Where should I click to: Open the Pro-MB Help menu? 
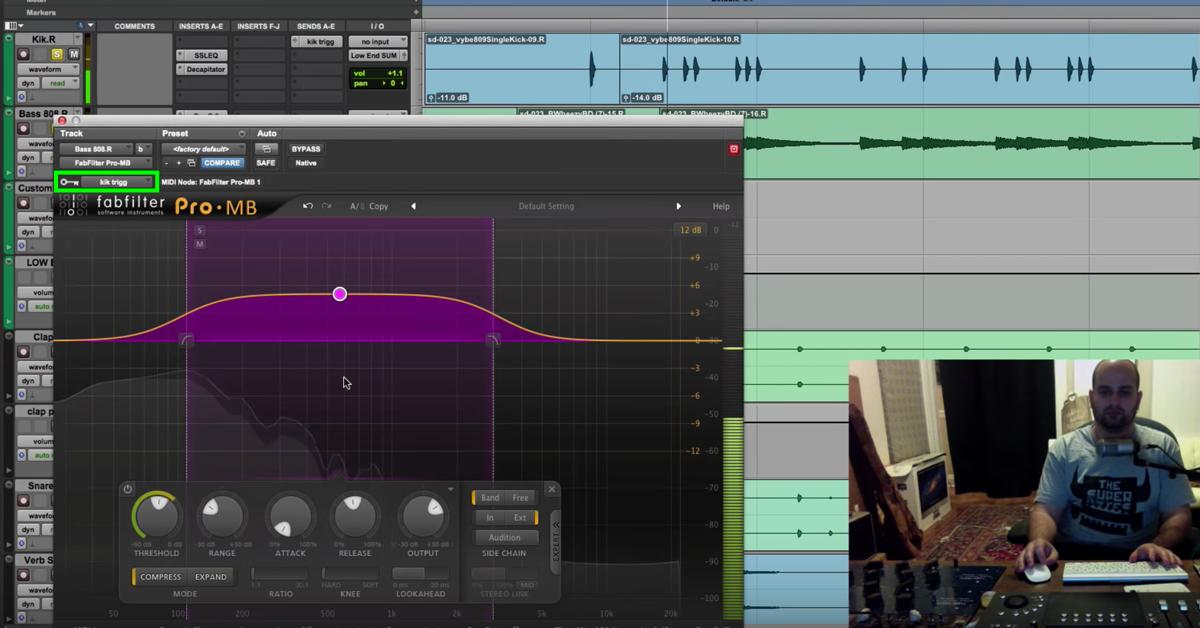(720, 205)
